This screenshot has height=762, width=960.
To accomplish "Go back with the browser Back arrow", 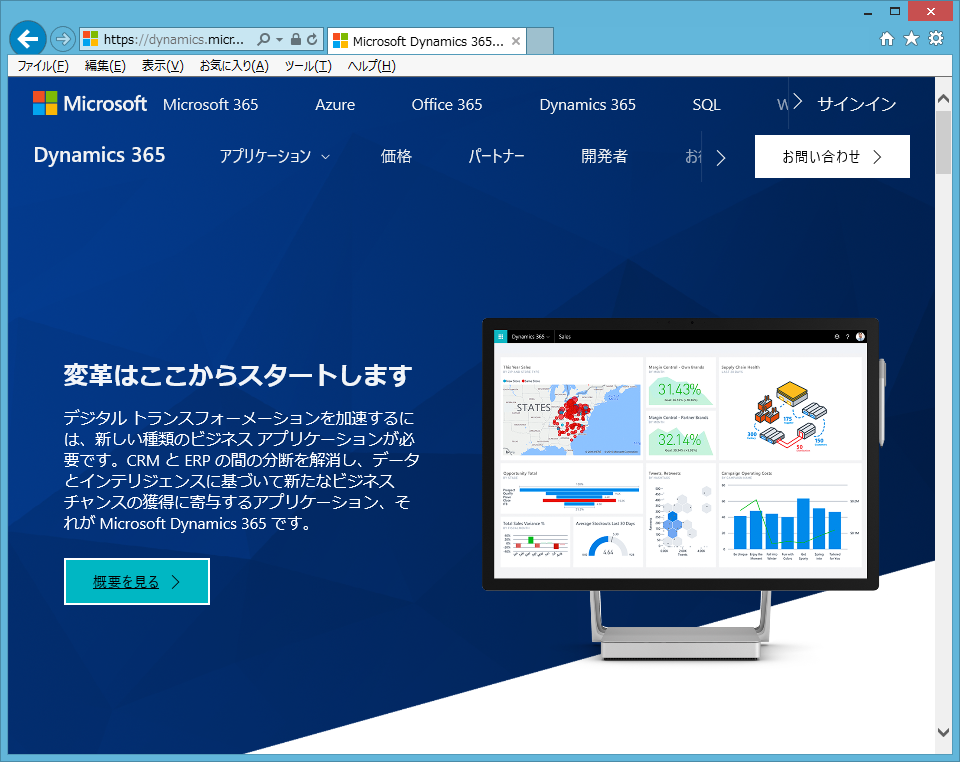I will point(28,39).
